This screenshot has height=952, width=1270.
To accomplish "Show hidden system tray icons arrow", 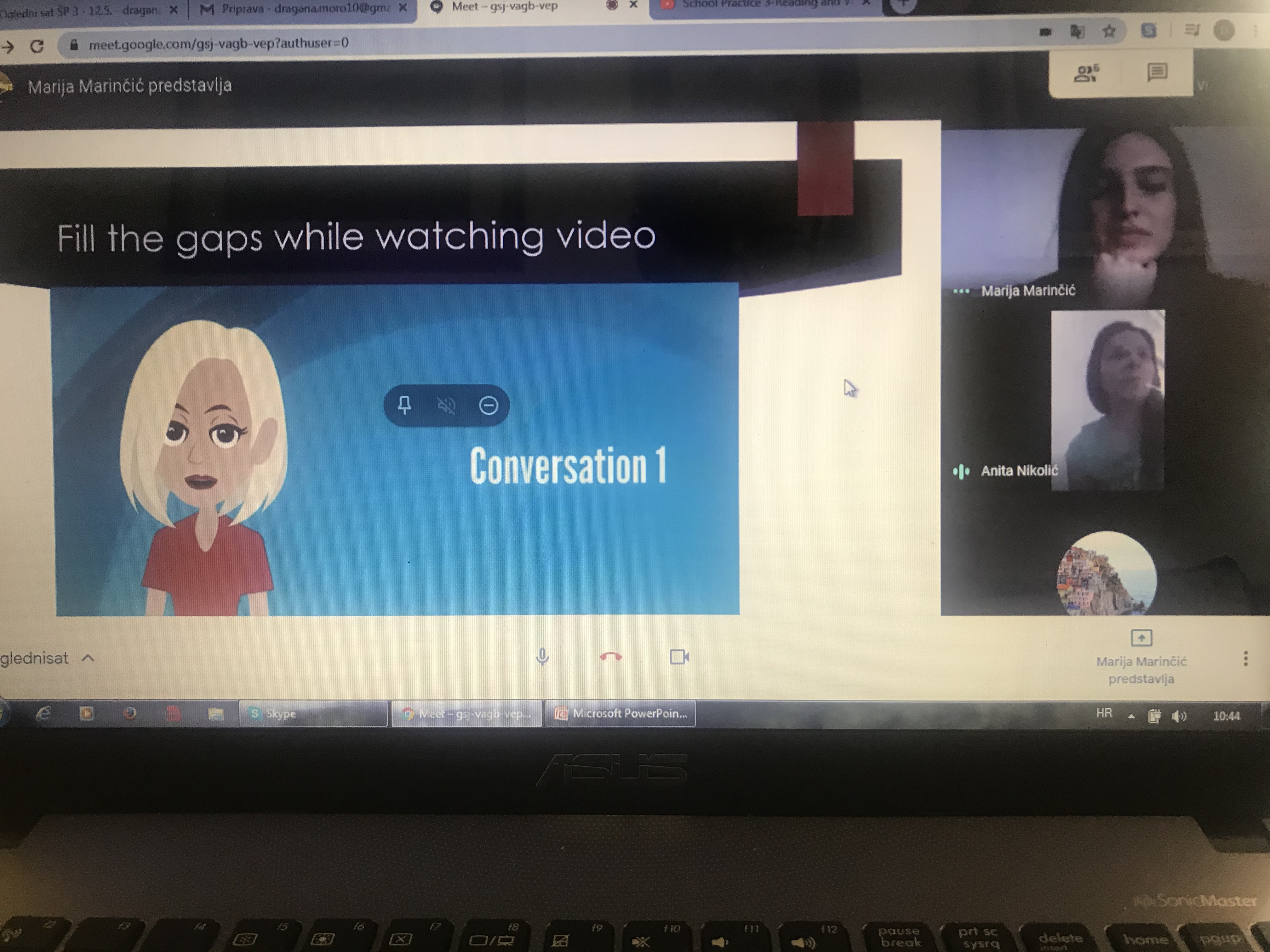I will (1130, 716).
